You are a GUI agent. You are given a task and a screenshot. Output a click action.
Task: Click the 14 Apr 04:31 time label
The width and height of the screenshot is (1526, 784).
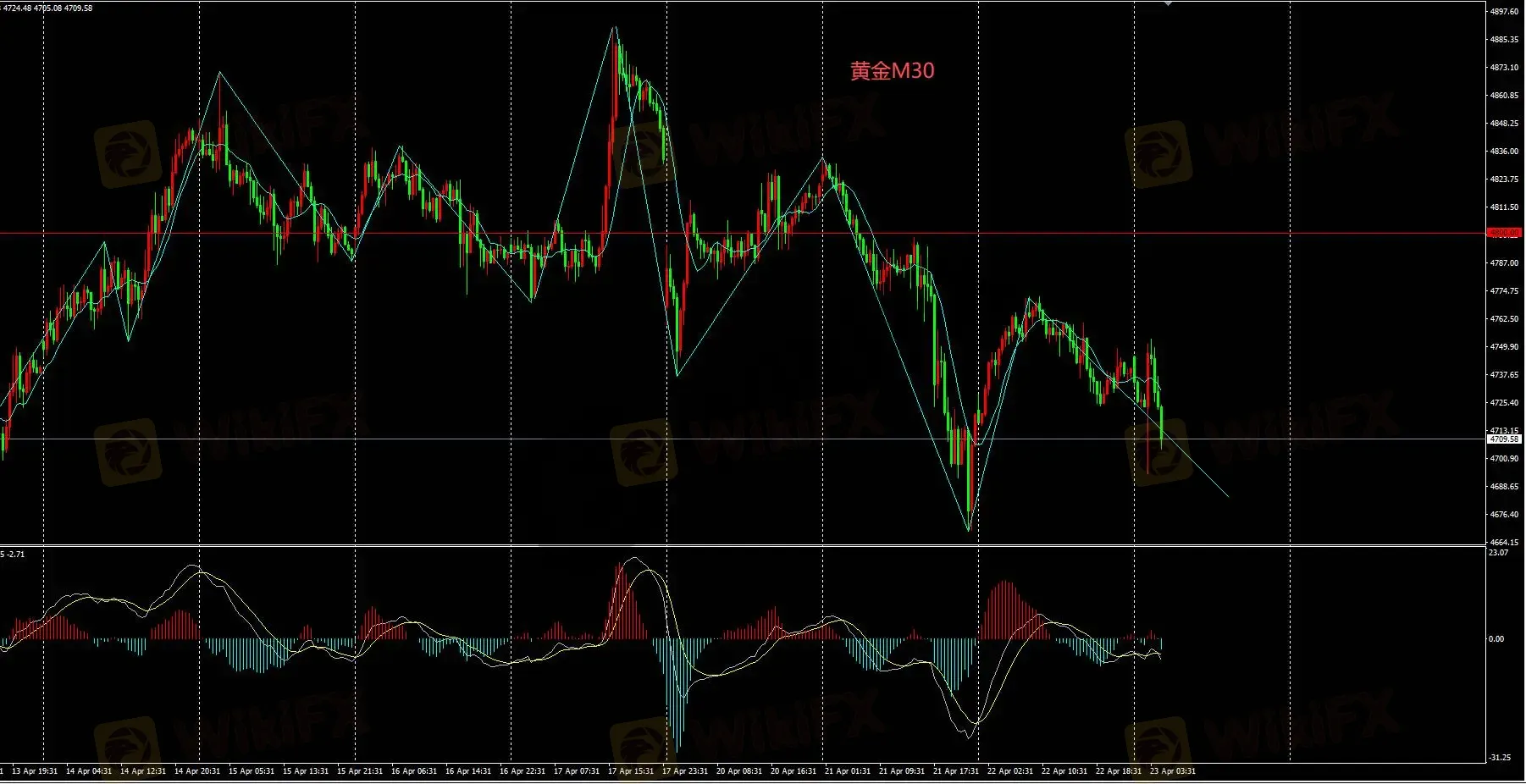pos(89,771)
